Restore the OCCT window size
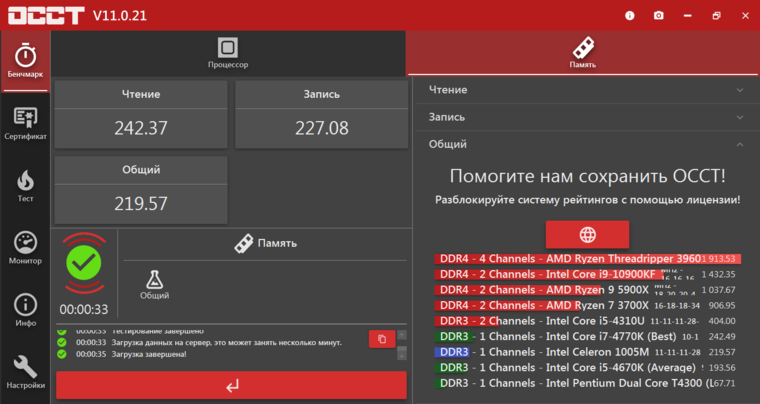This screenshot has height=404, width=760. tap(716, 16)
